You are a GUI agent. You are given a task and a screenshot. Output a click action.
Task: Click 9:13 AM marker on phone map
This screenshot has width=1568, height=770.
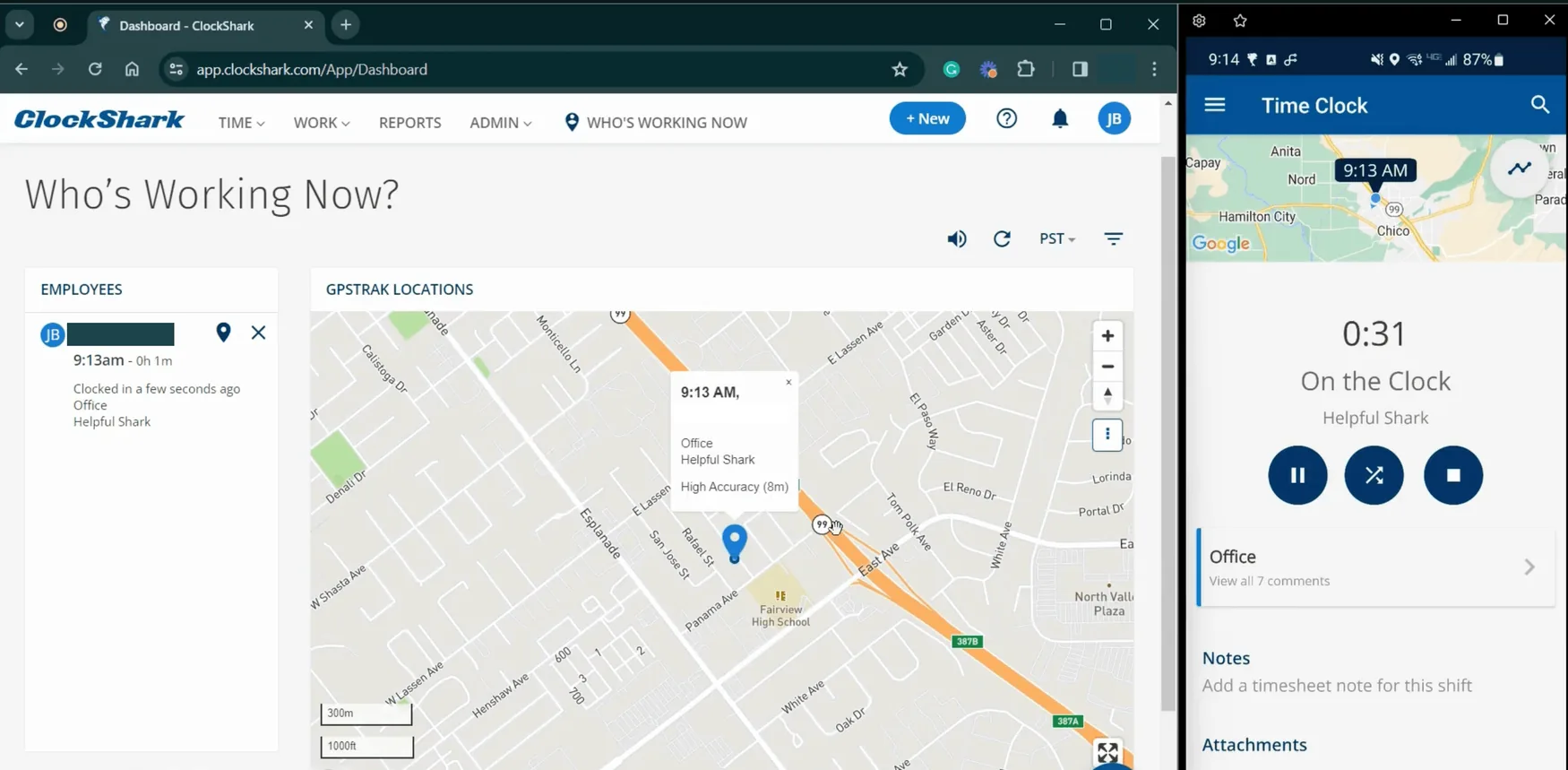(1374, 170)
